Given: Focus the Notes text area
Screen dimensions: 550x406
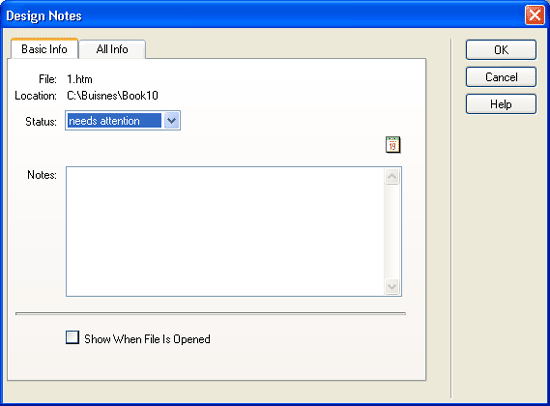Looking at the screenshot, I should click(x=225, y=232).
